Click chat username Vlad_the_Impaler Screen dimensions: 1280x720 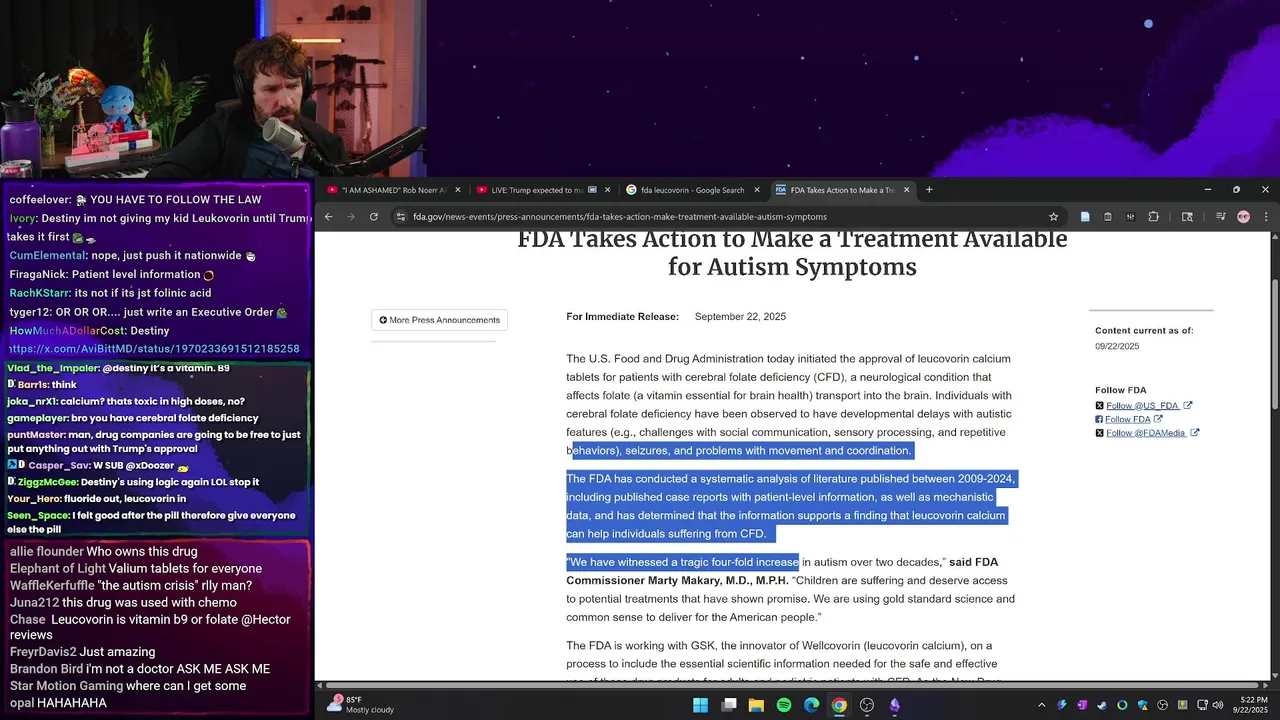point(54,369)
